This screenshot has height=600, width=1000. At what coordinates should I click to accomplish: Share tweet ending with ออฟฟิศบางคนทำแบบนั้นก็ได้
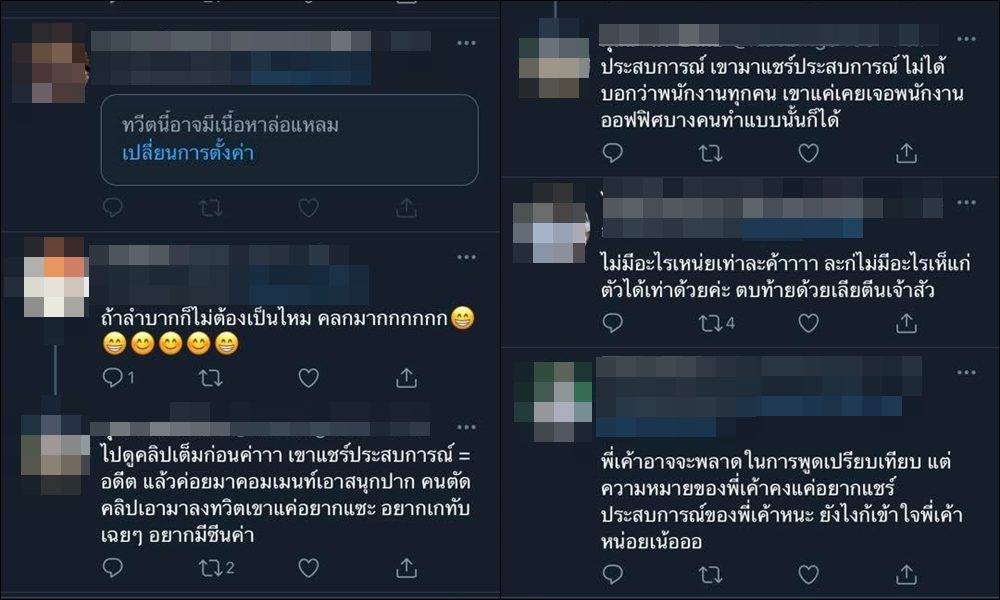(906, 153)
